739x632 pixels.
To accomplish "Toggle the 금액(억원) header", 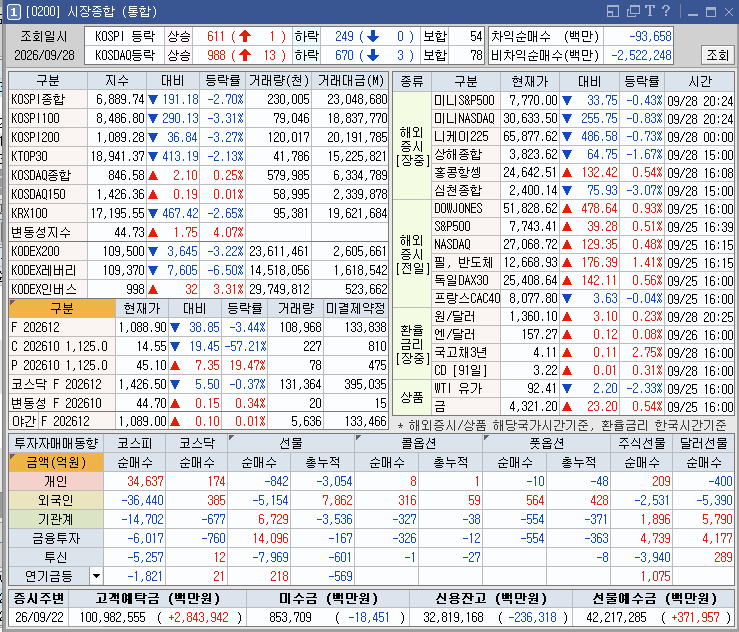I will point(56,462).
